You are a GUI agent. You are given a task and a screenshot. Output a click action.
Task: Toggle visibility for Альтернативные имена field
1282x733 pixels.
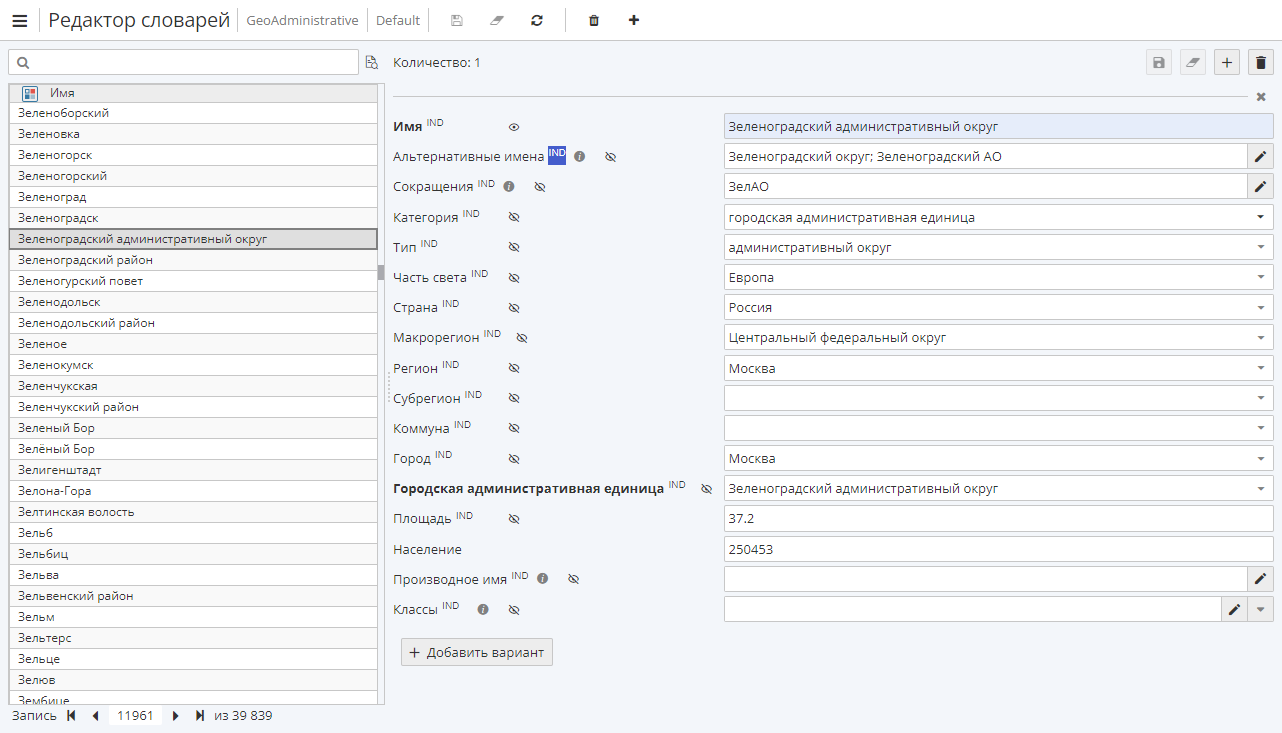tap(610, 157)
